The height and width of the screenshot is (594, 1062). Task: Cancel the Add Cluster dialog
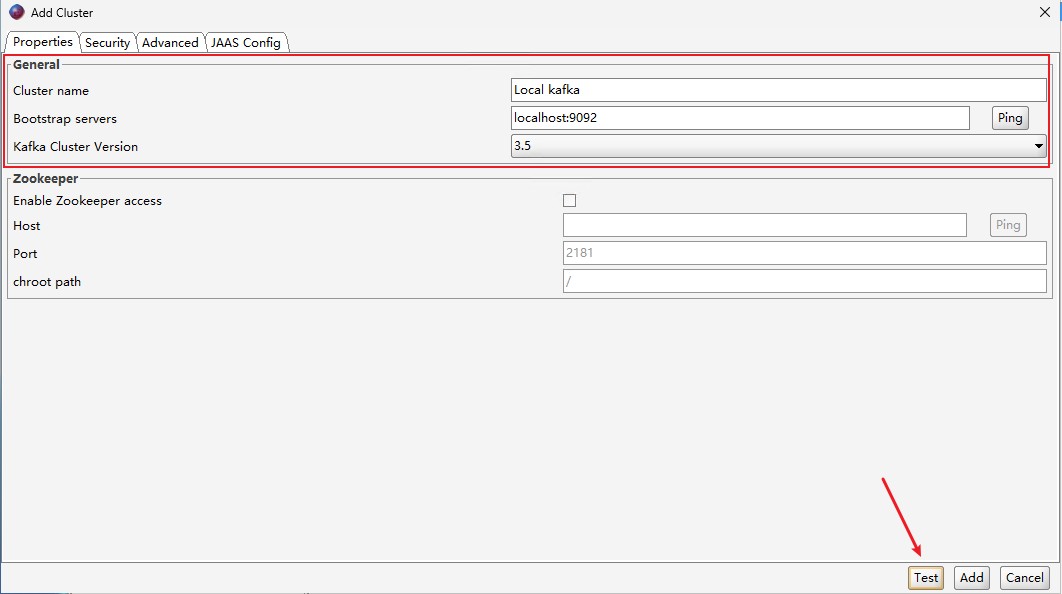tap(1024, 577)
